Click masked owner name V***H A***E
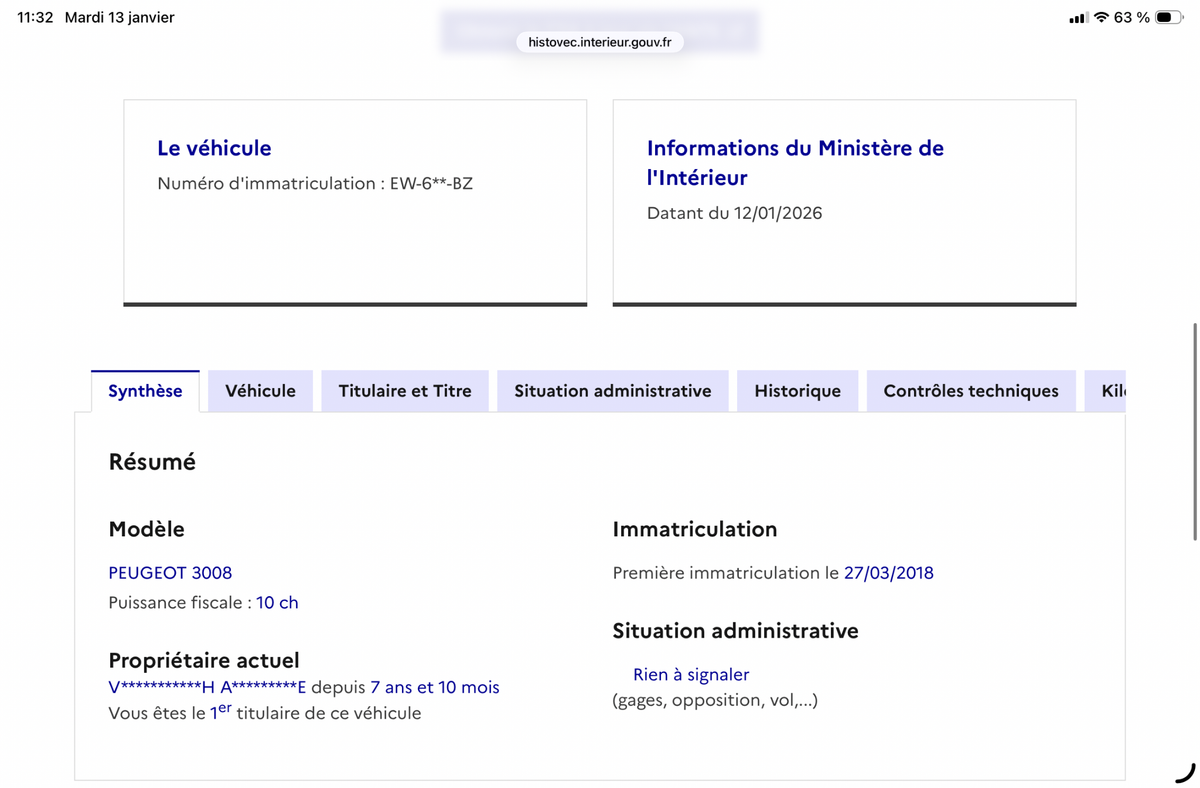 (x=207, y=687)
